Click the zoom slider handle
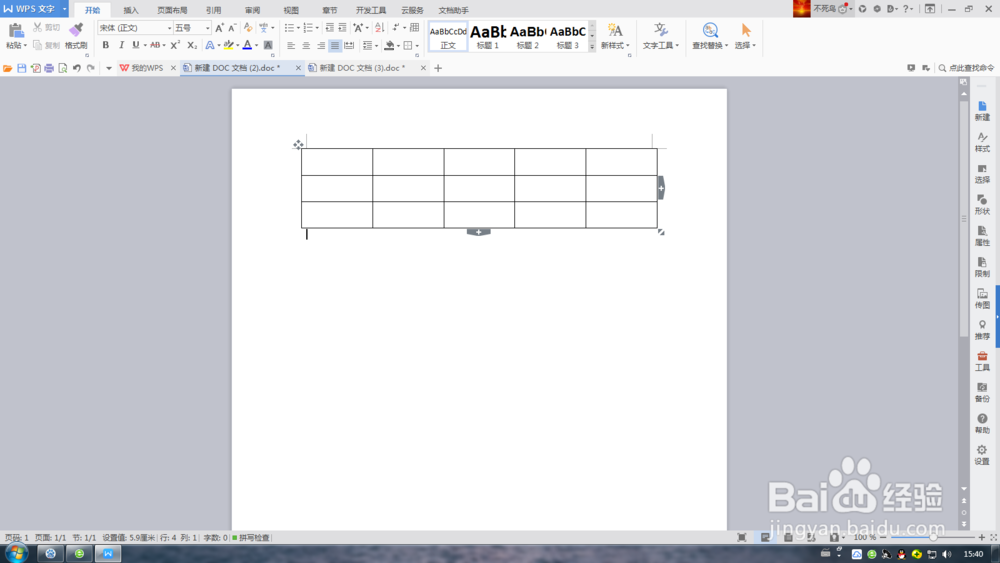Image resolution: width=1000 pixels, height=563 pixels. click(x=933, y=537)
